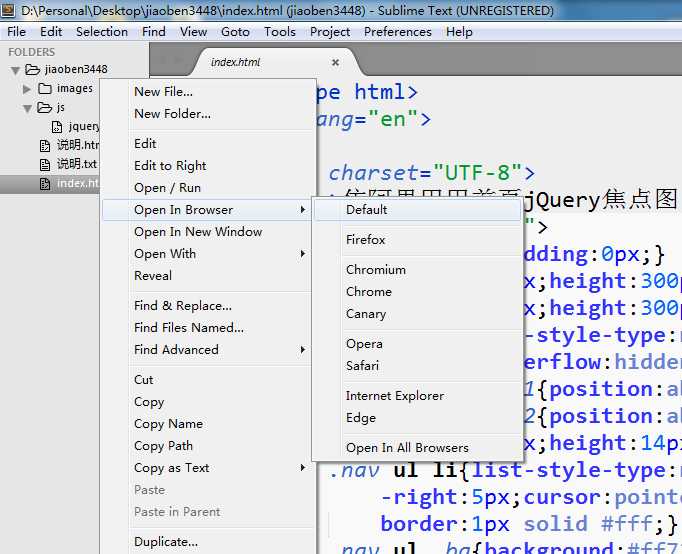Choose Copy as Text entry
Image resolution: width=682 pixels, height=554 pixels.
[x=208, y=467]
